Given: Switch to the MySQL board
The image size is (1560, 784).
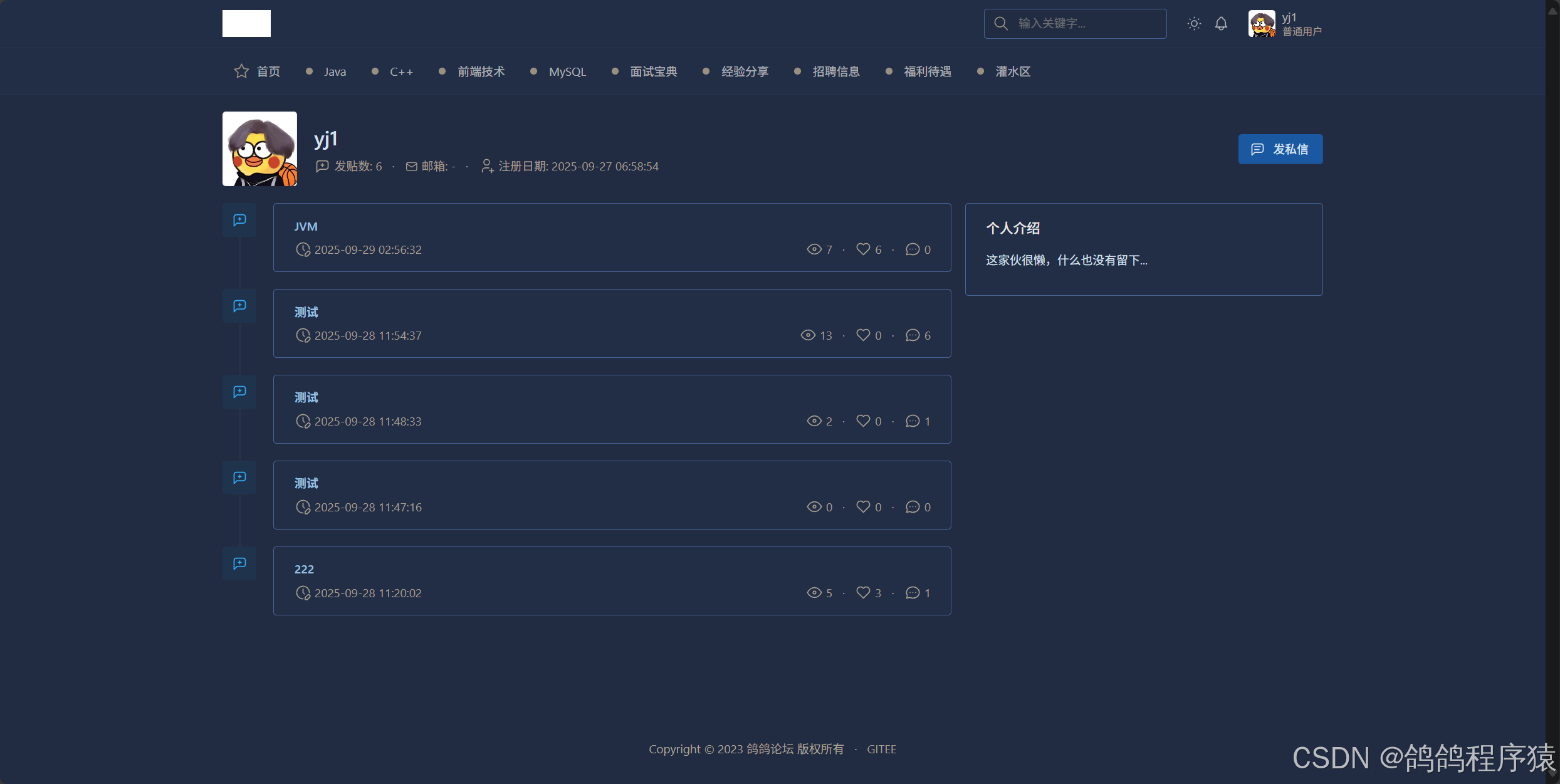Looking at the screenshot, I should pyautogui.click(x=567, y=72).
